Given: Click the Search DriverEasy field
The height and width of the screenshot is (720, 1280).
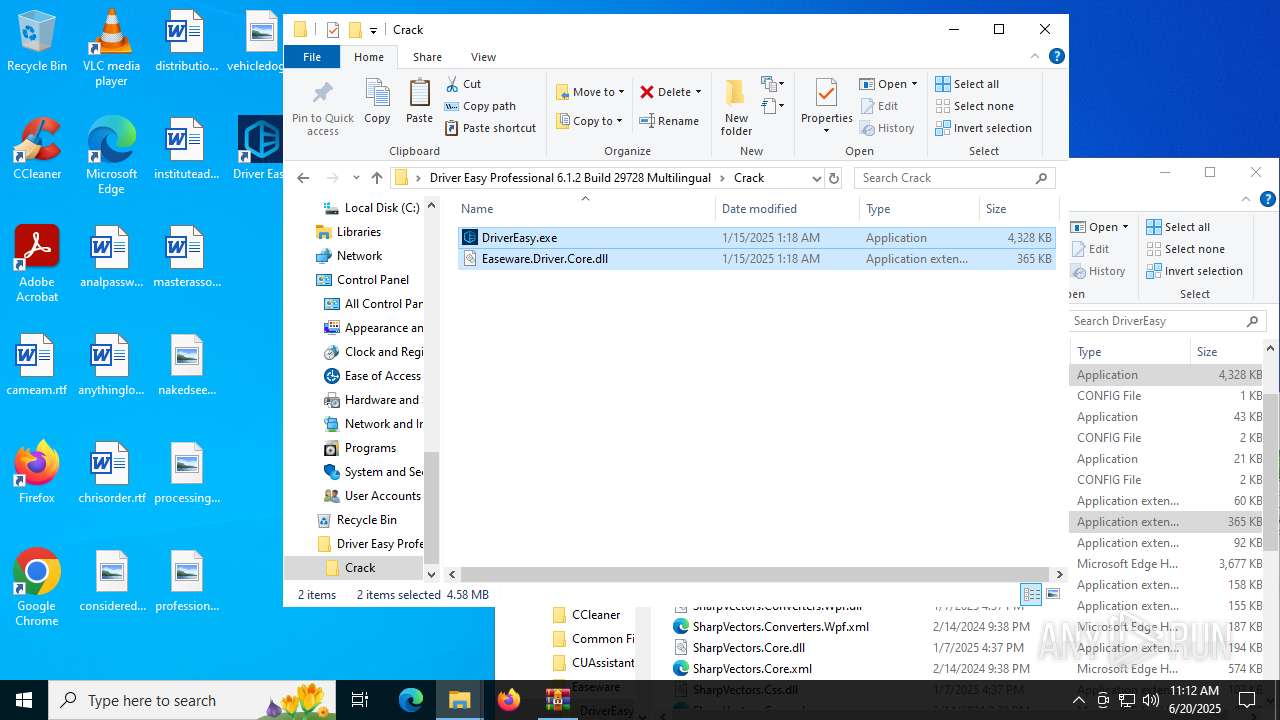Looking at the screenshot, I should tap(1167, 321).
